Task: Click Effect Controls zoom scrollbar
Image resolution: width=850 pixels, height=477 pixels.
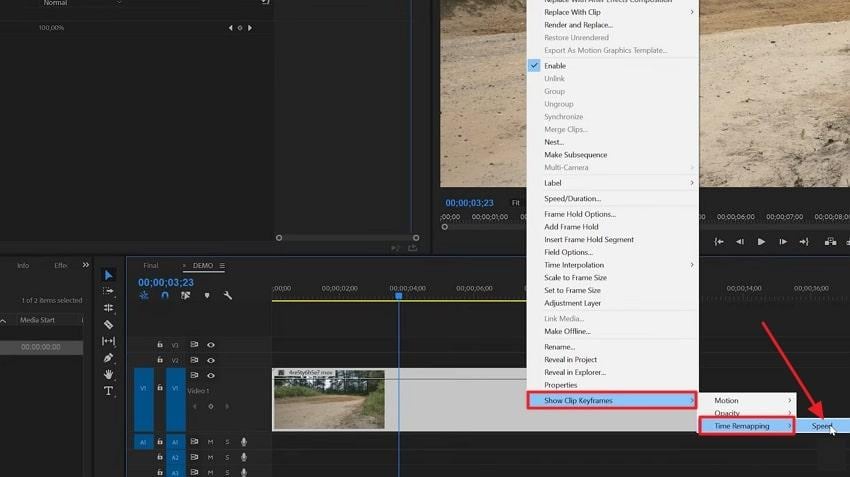Action: [347, 237]
